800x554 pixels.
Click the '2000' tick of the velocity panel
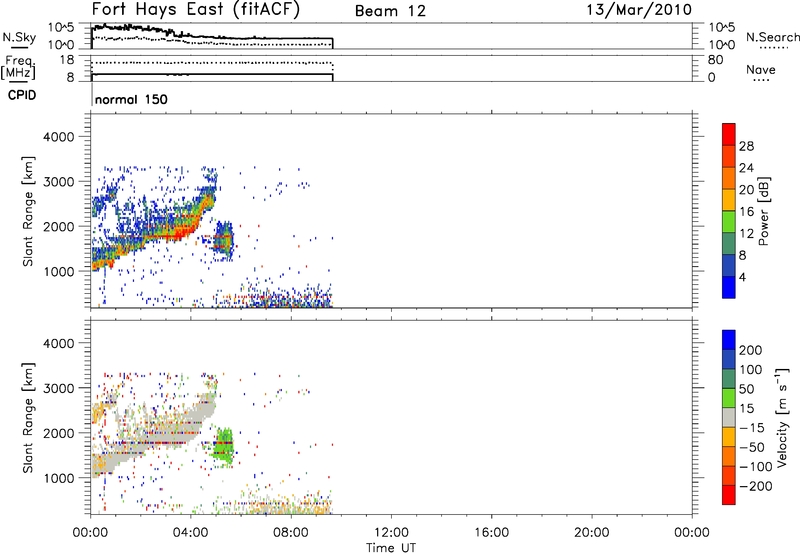tap(58, 433)
